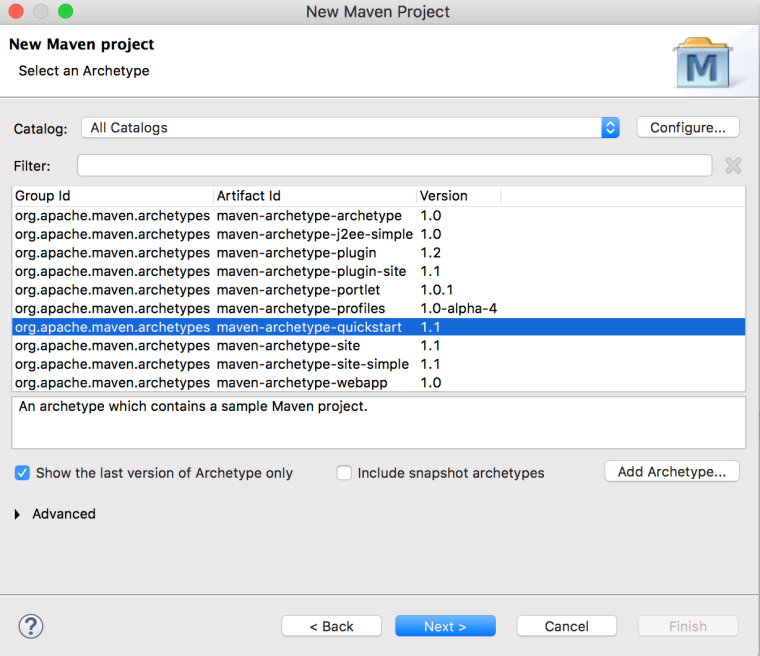Close the window with red button
Screen dimensions: 760x656
[16, 11]
